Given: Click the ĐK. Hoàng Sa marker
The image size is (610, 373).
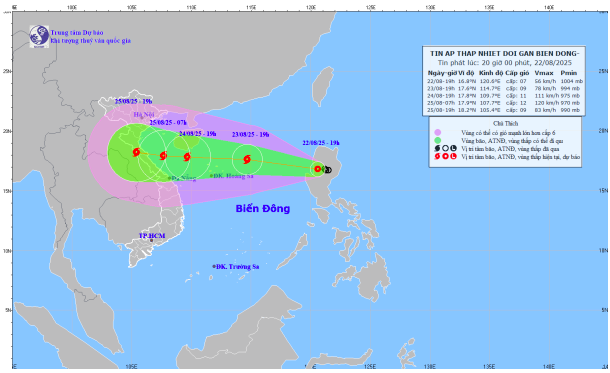Looking at the screenshot, I should point(211,176).
